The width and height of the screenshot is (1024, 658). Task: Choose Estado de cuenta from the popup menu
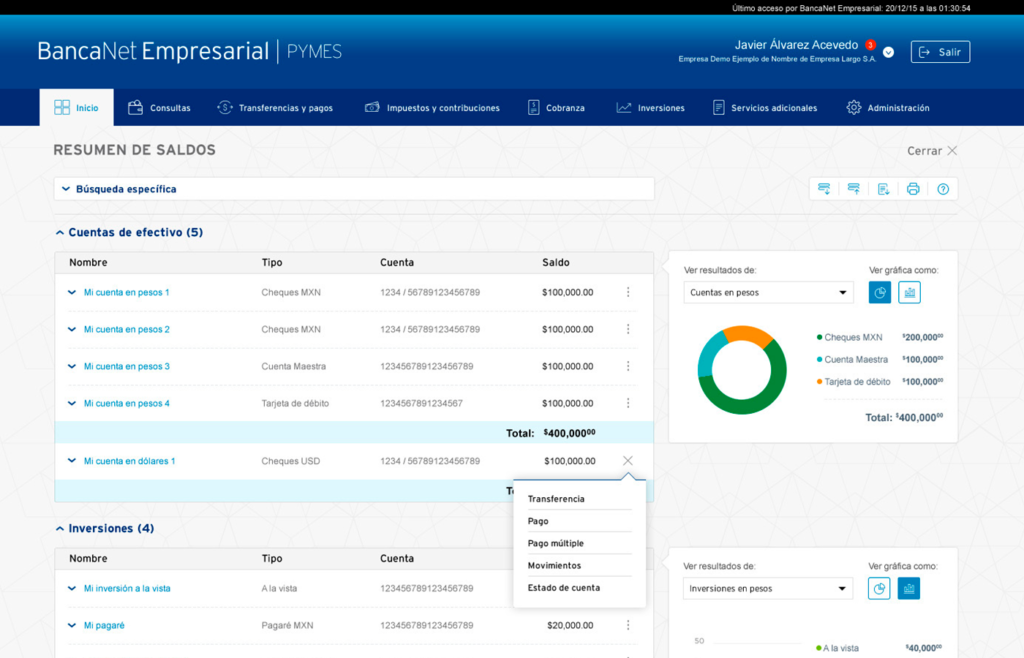coord(564,588)
